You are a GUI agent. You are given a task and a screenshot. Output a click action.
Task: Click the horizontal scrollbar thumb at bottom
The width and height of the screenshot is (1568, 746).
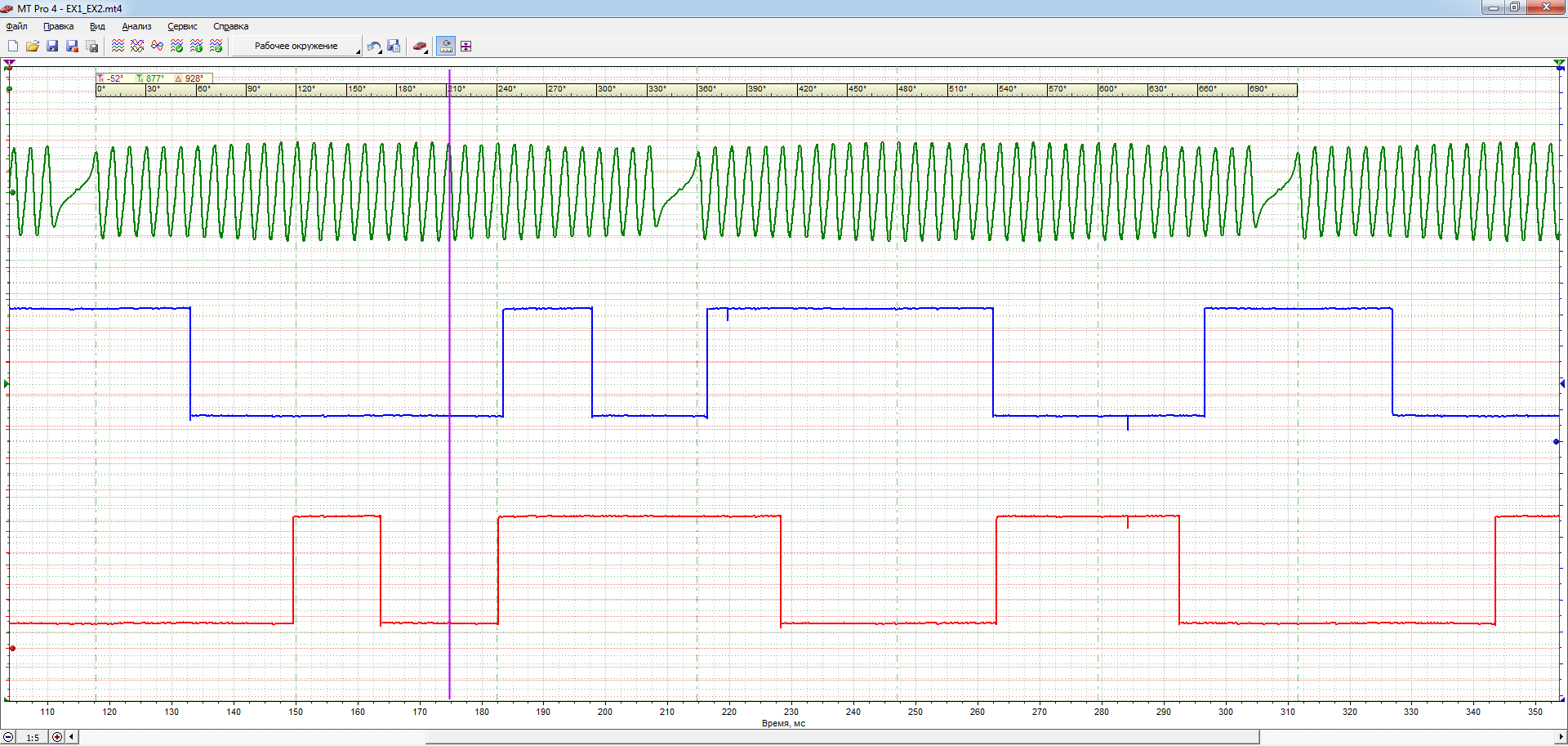[x=842, y=737]
